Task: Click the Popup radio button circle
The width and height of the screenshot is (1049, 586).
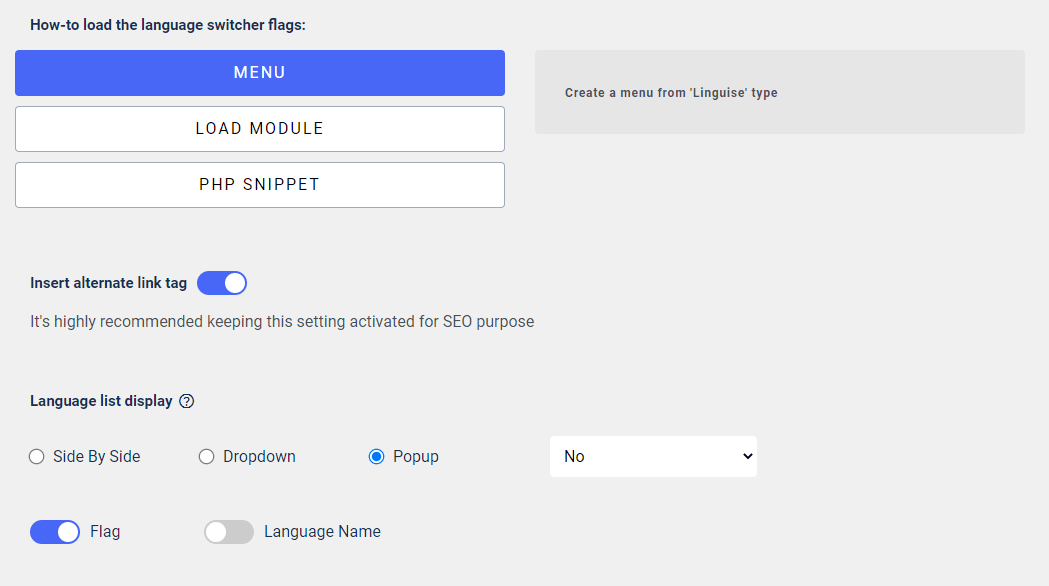Action: 377,457
